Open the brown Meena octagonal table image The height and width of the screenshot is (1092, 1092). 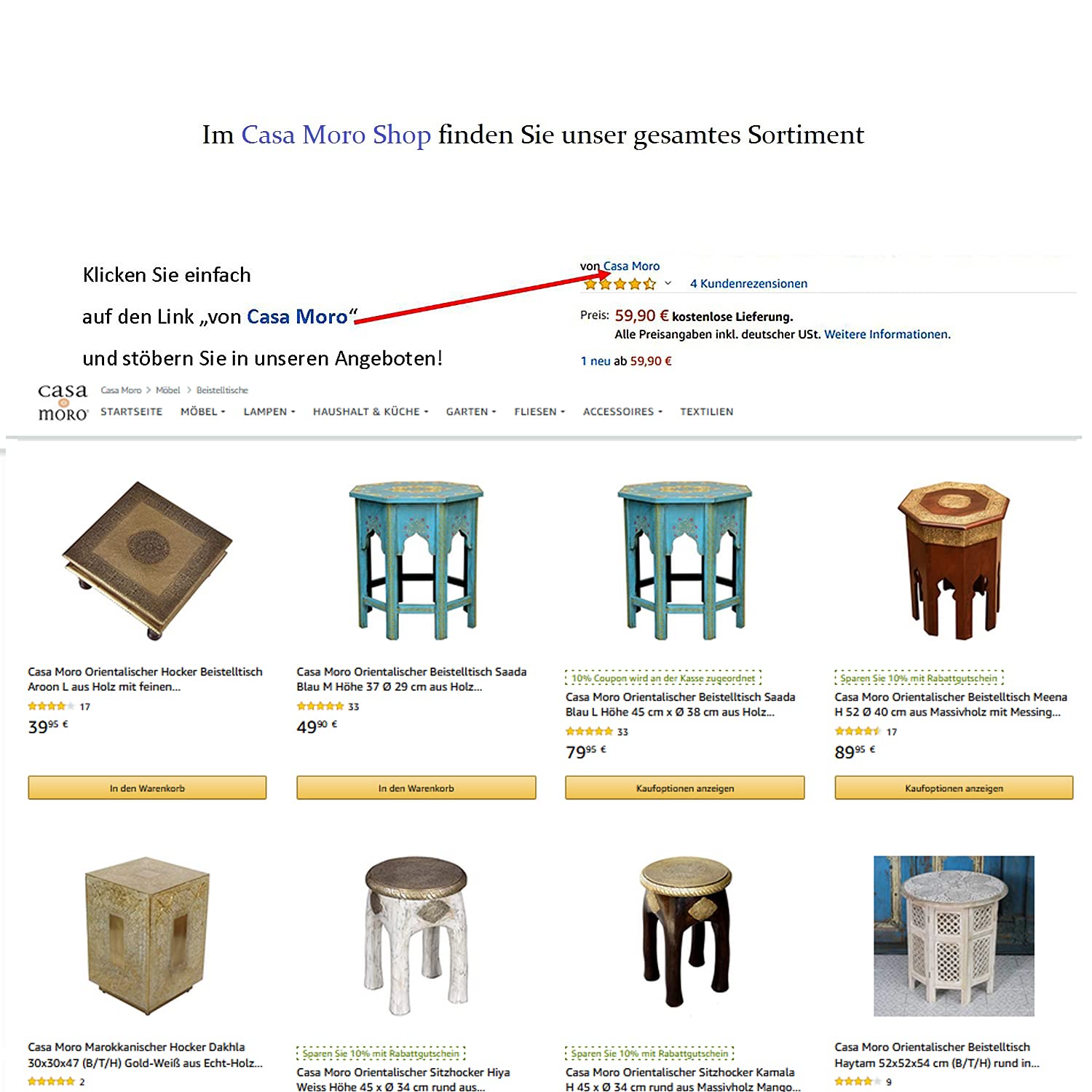tap(954, 561)
